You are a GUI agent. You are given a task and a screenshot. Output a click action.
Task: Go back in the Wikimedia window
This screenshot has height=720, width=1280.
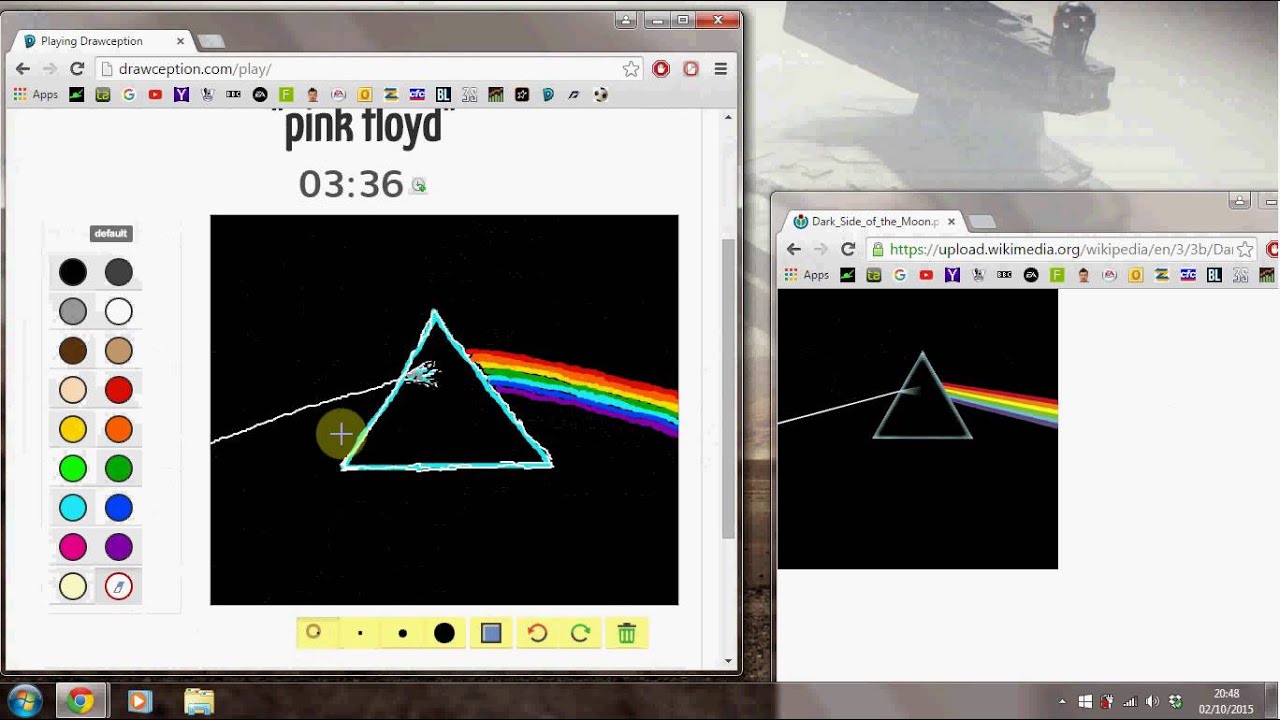(x=794, y=249)
